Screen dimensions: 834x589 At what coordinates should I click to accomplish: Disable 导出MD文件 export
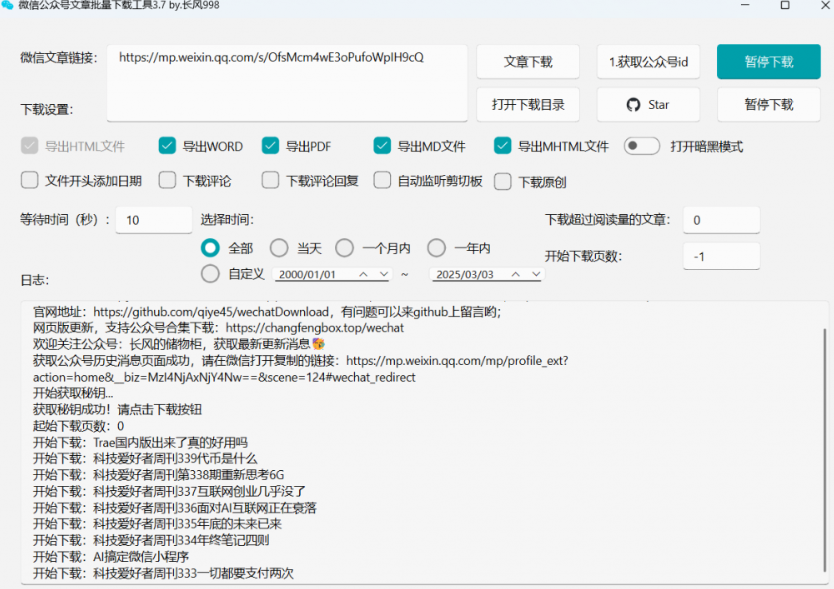point(381,145)
